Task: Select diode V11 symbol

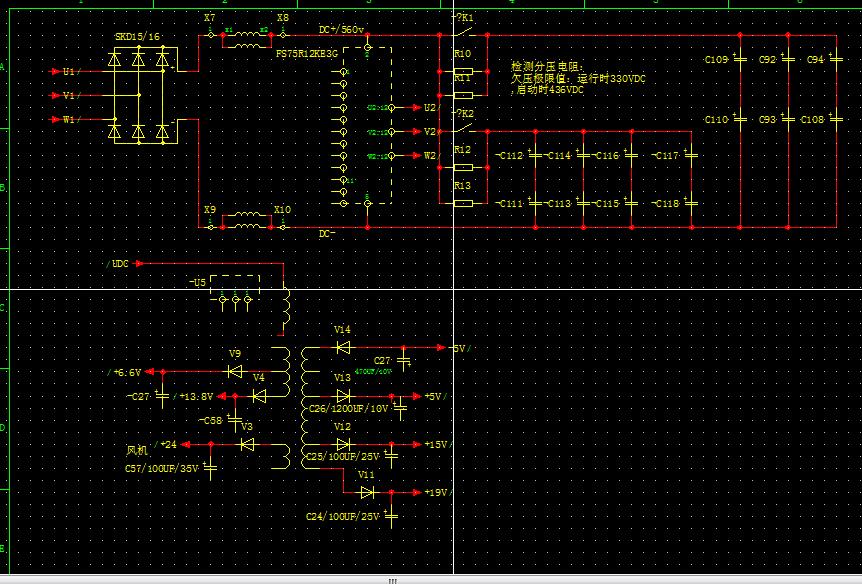Action: click(x=367, y=492)
